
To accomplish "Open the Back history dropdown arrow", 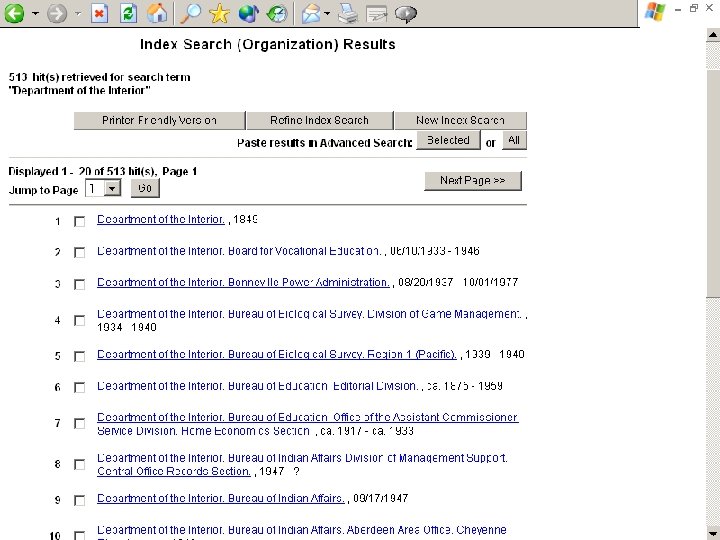I will [x=35, y=13].
